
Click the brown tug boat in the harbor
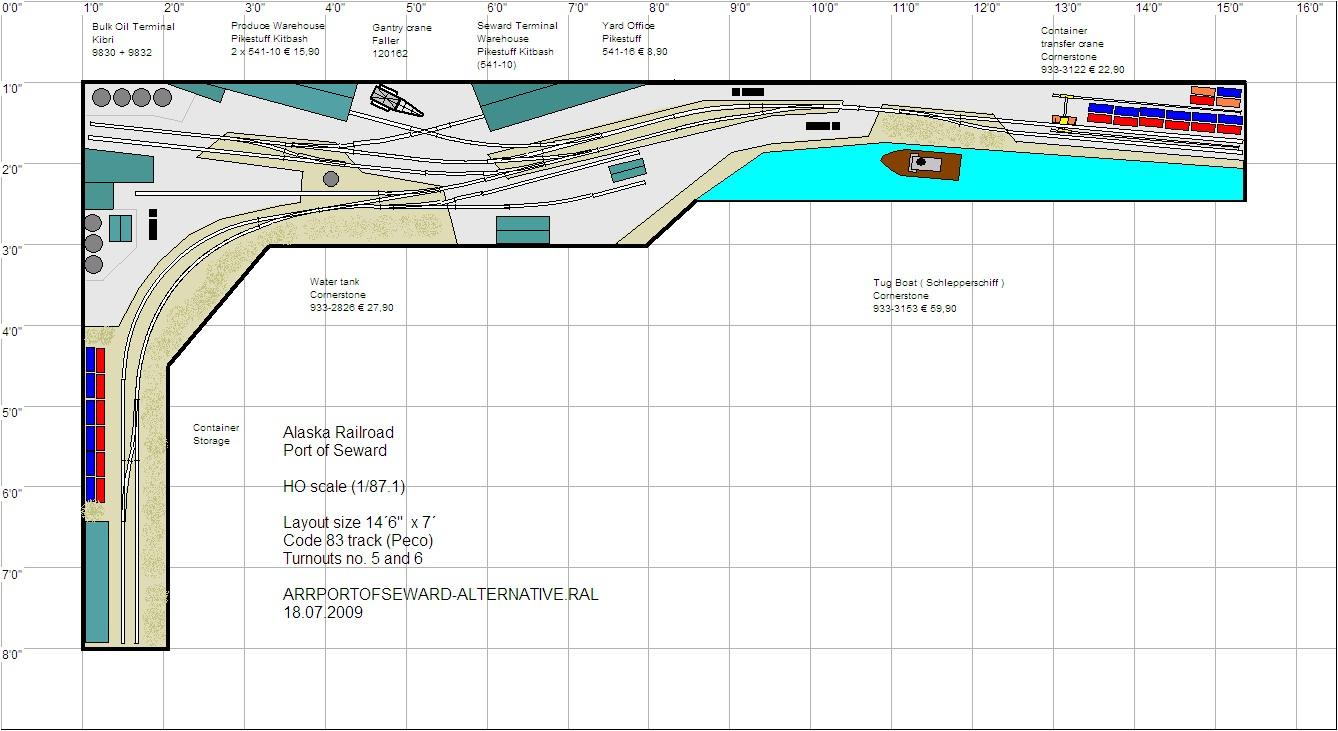(920, 165)
